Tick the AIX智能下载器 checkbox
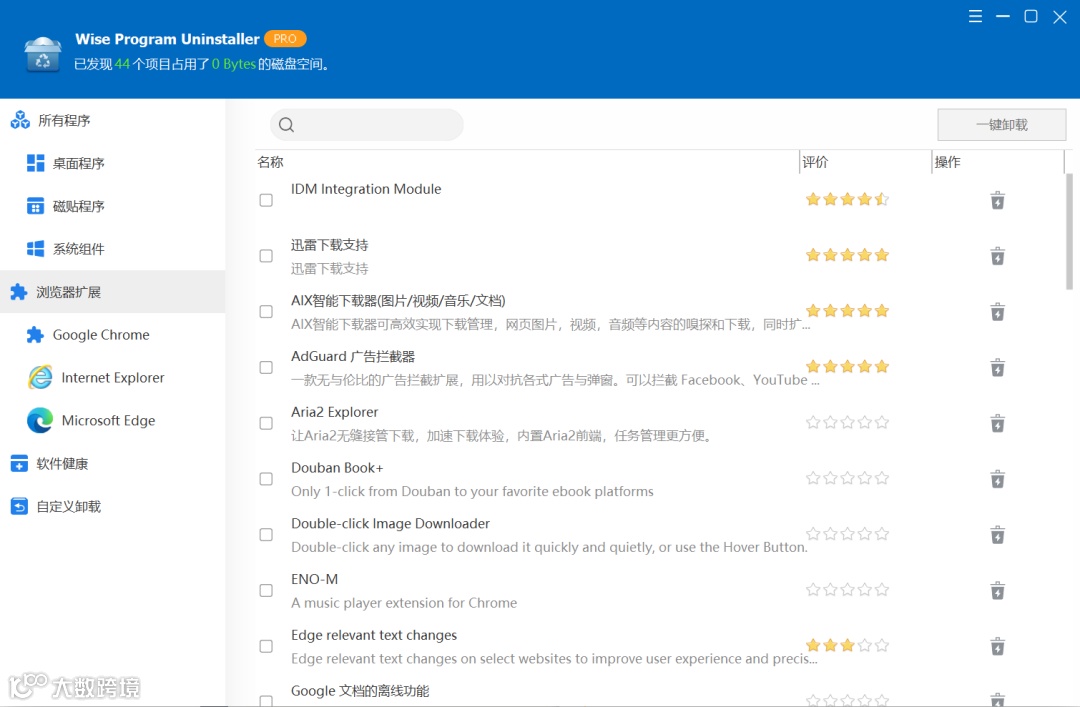The image size is (1080, 707). click(266, 312)
